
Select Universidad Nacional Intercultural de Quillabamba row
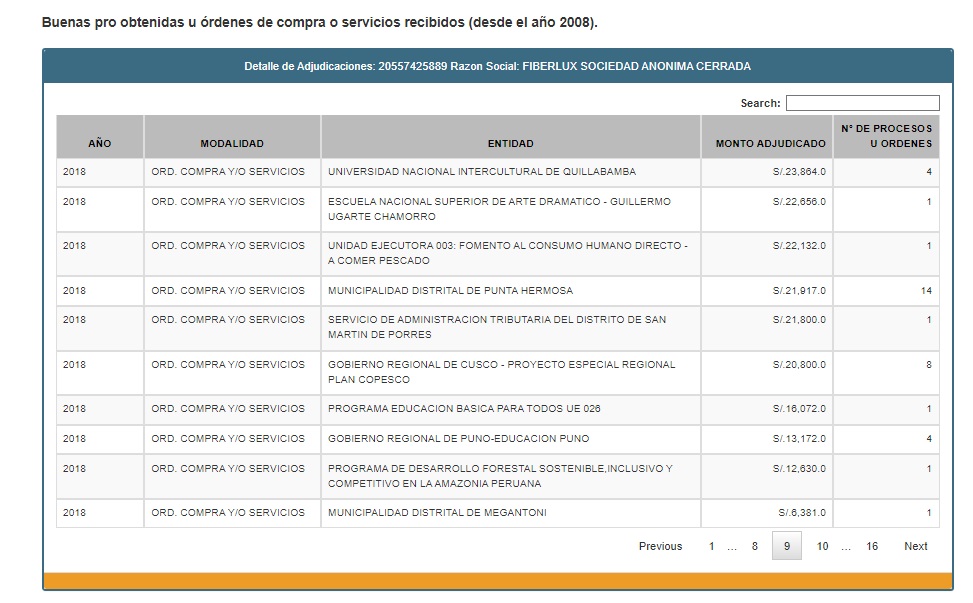pyautogui.click(x=481, y=172)
